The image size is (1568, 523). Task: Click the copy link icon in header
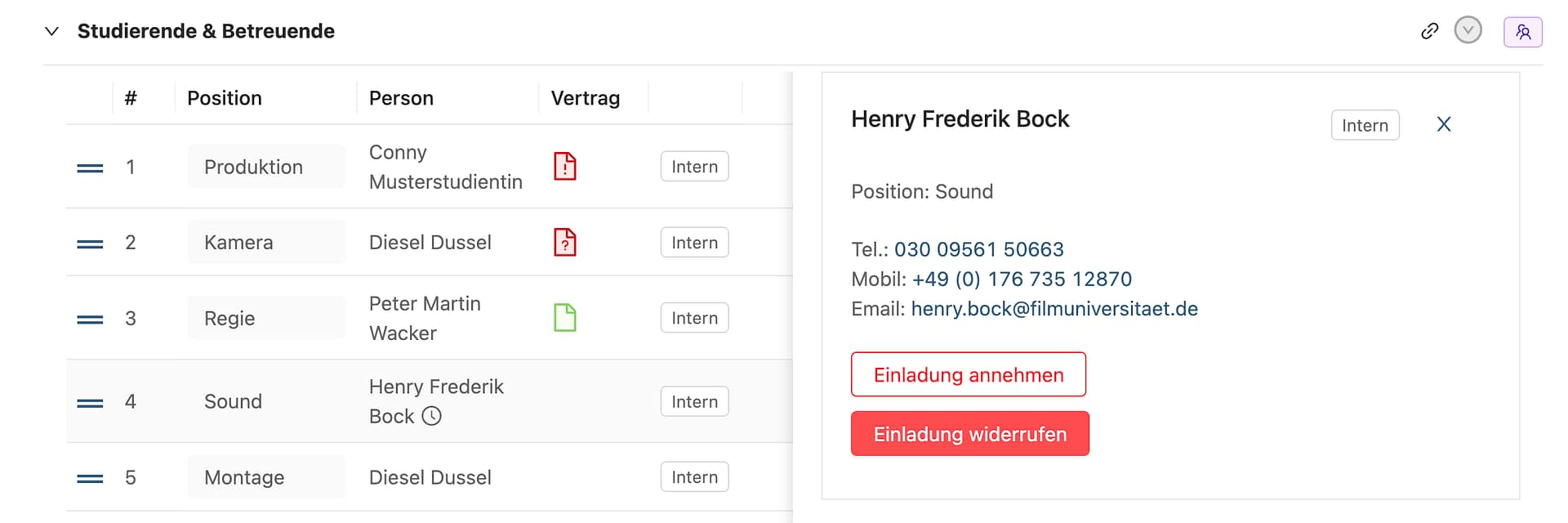pos(1429,31)
